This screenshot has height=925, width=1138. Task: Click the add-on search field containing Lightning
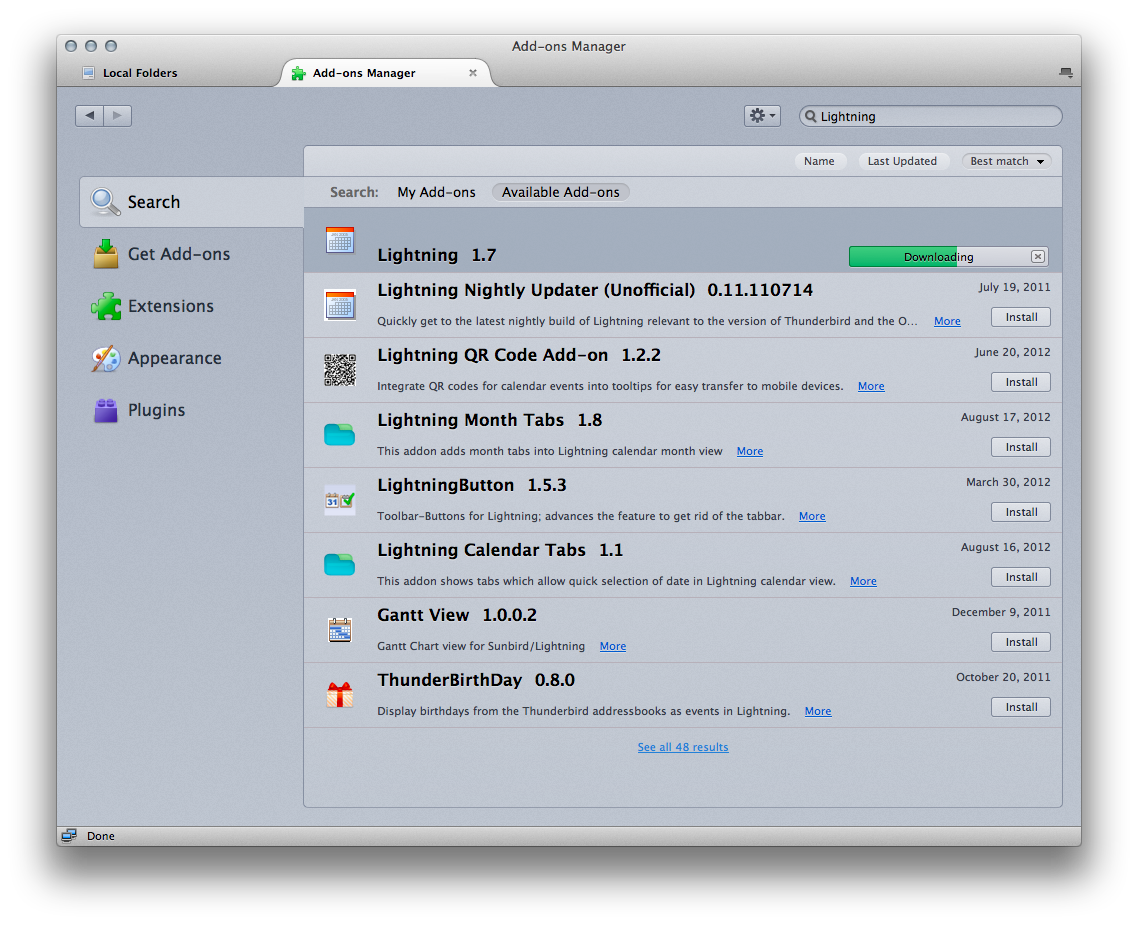pos(935,117)
